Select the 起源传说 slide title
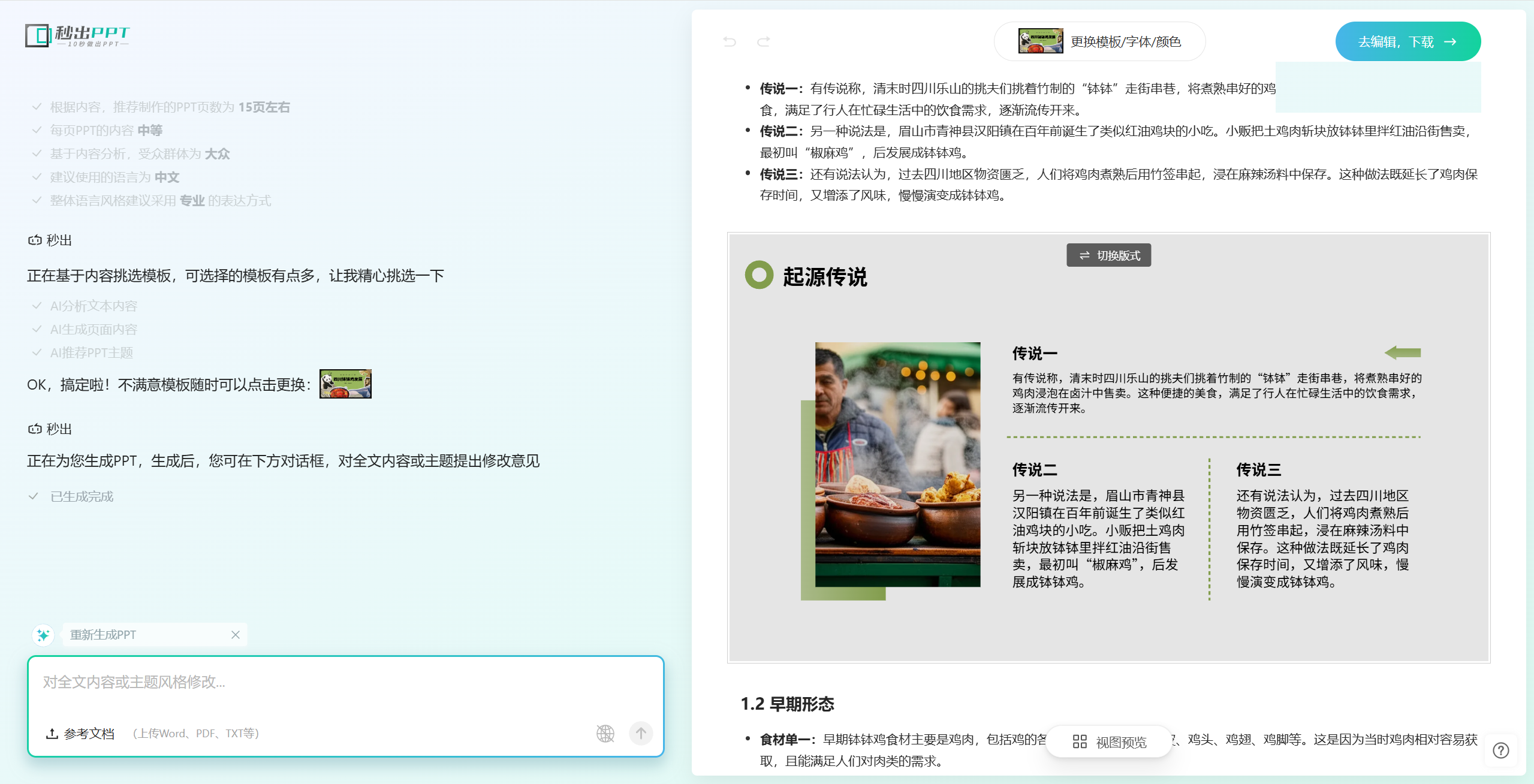This screenshot has height=784, width=1534. (825, 277)
